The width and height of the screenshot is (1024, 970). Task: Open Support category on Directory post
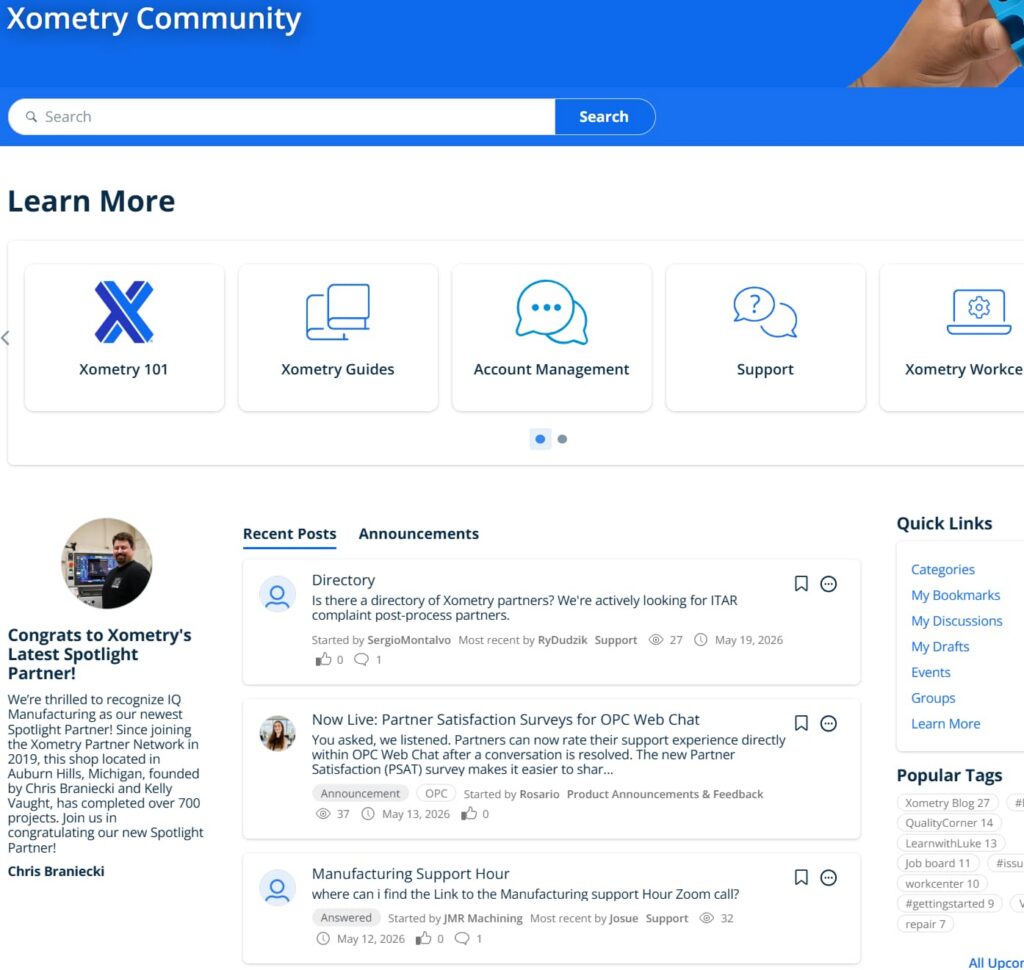[x=615, y=640]
